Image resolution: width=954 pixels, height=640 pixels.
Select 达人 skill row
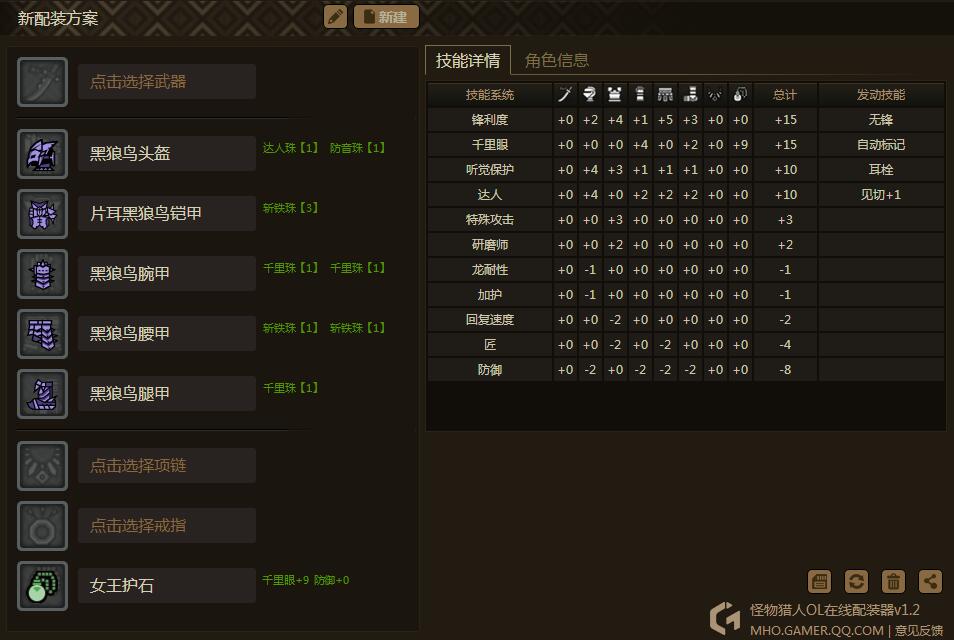point(686,195)
